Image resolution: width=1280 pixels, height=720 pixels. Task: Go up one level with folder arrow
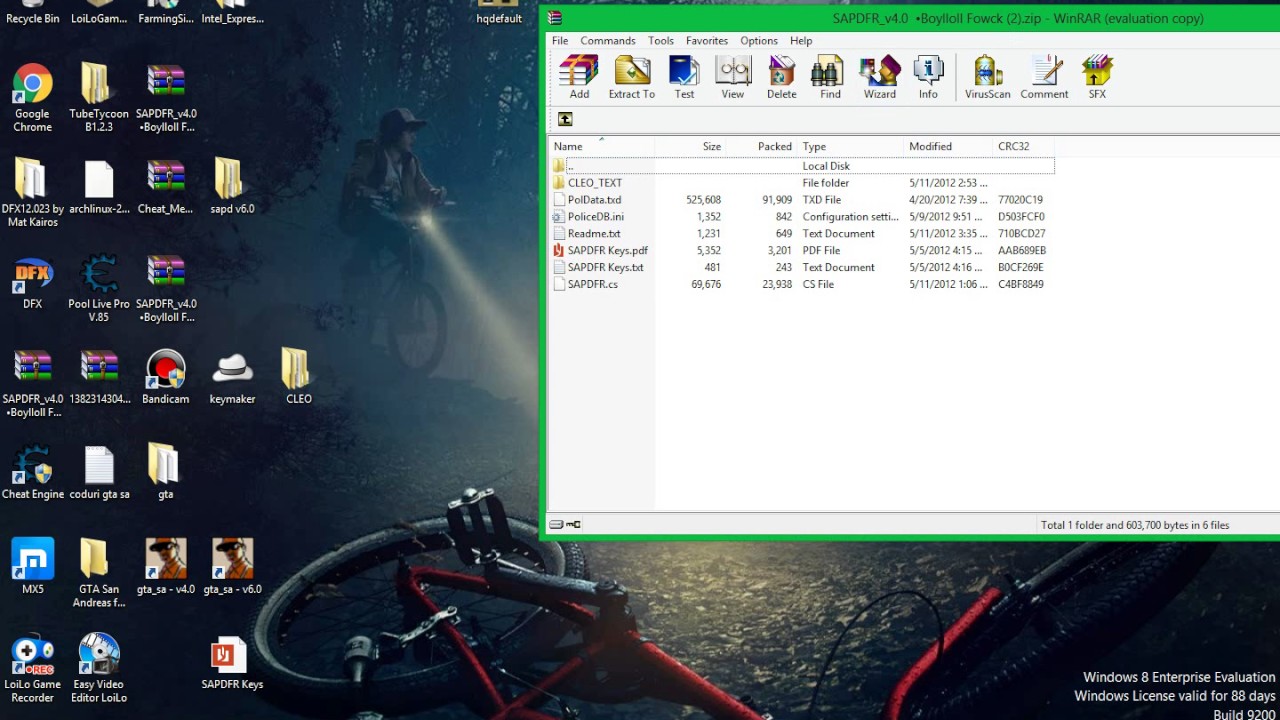[x=565, y=119]
